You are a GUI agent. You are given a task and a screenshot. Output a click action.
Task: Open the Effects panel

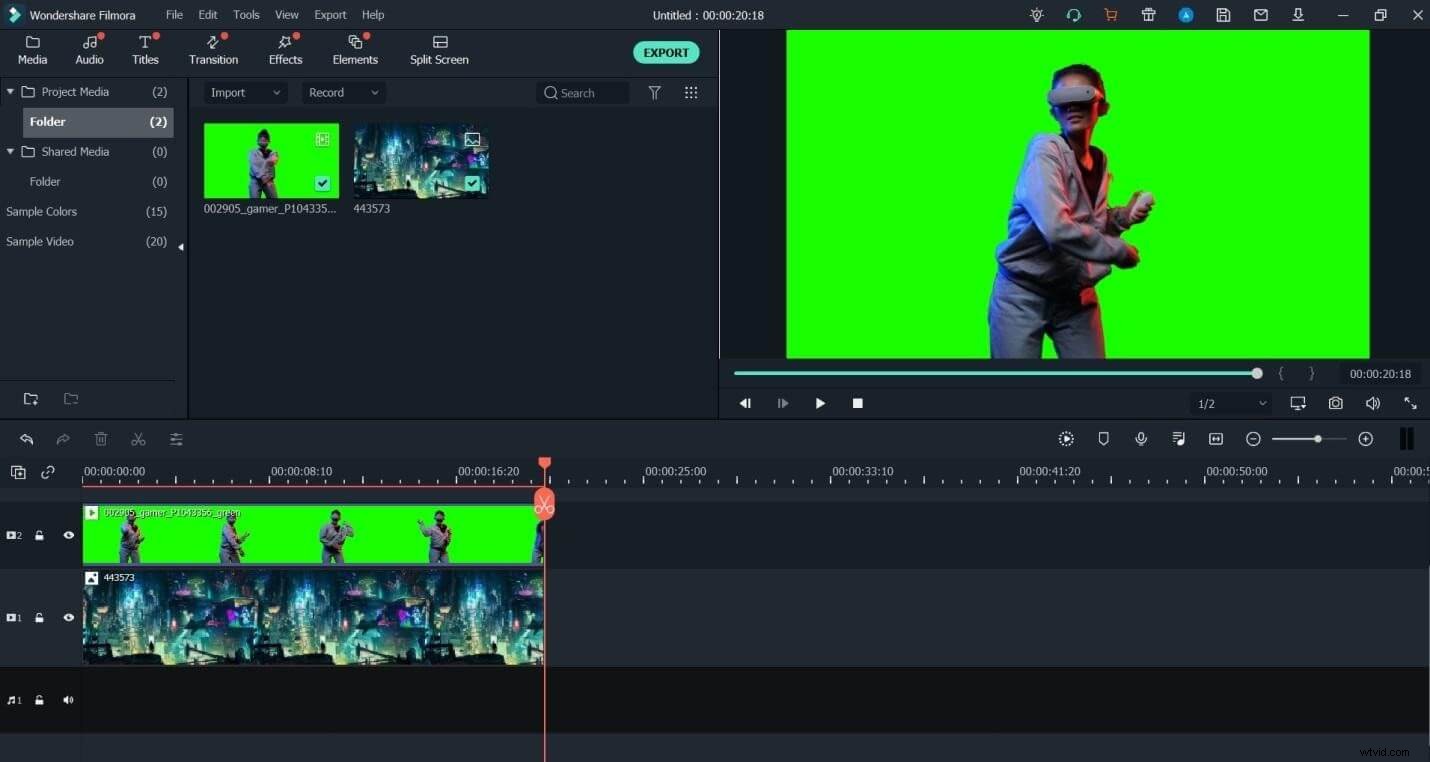tap(285, 50)
